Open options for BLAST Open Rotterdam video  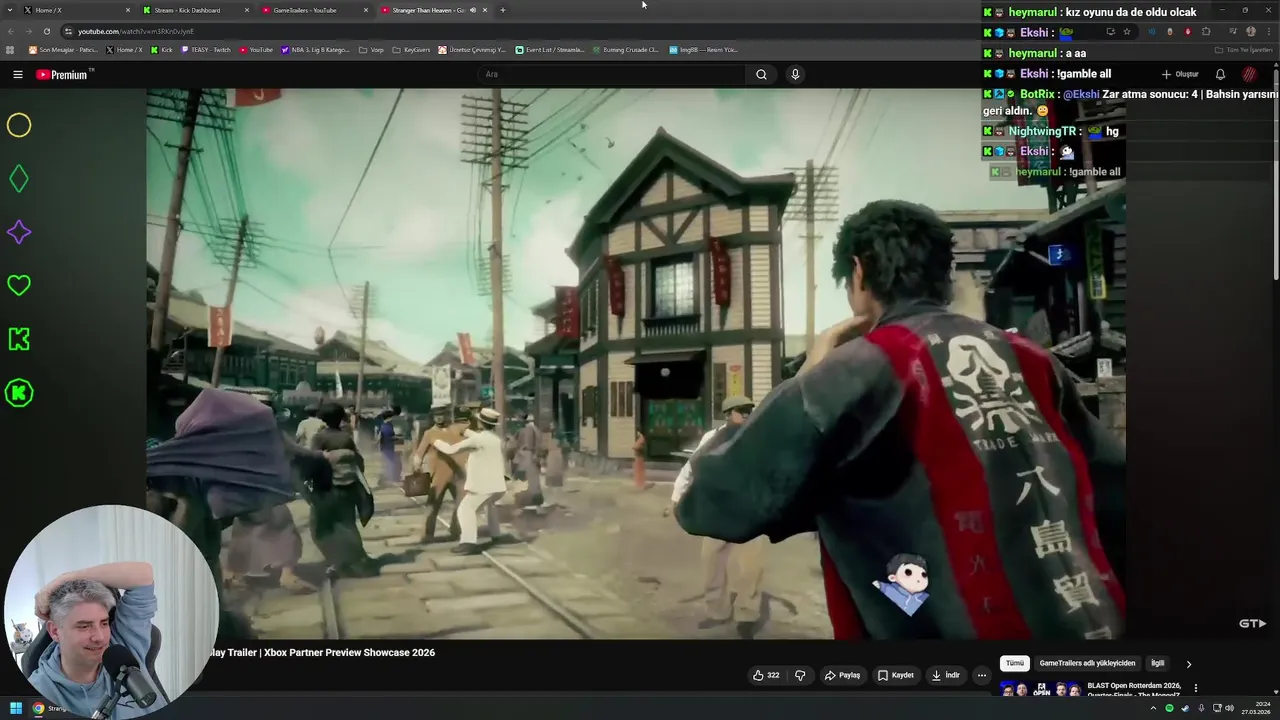pos(1195,688)
